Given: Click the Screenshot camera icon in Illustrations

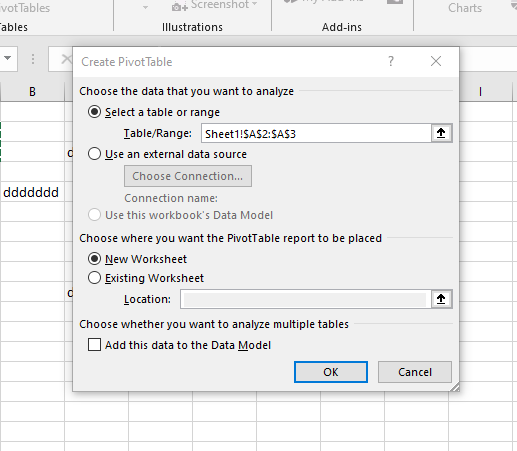Looking at the screenshot, I should point(180,6).
